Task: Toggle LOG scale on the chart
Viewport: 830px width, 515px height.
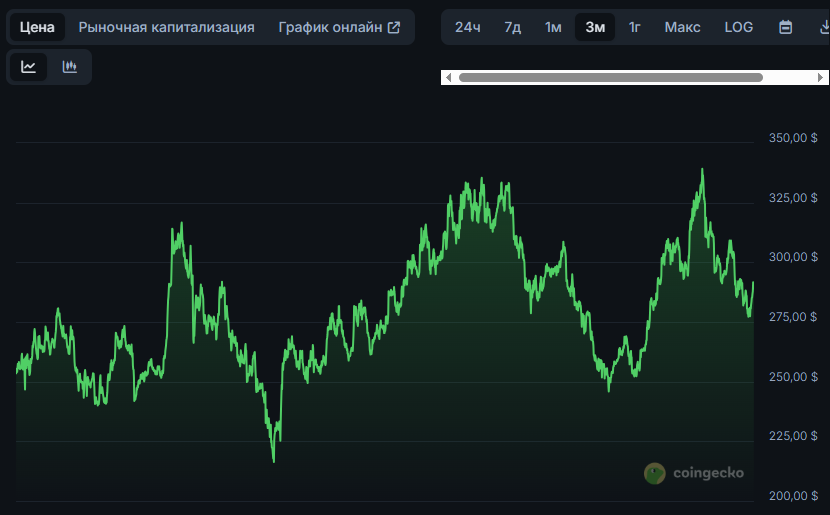Action: tap(738, 27)
